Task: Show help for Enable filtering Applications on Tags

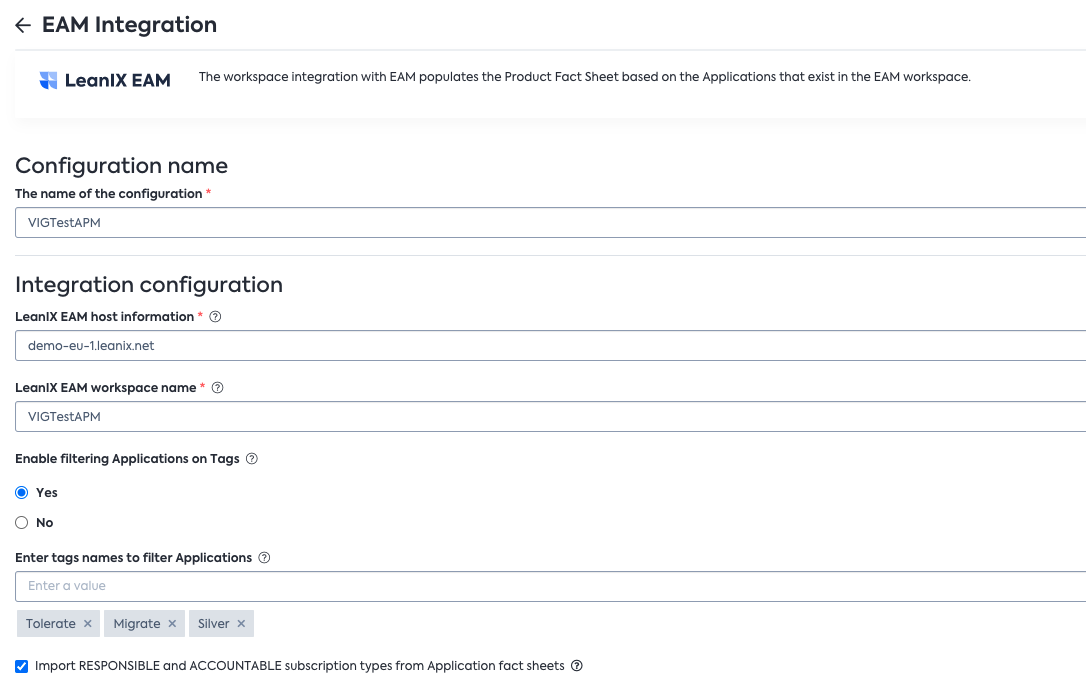Action: tap(252, 458)
